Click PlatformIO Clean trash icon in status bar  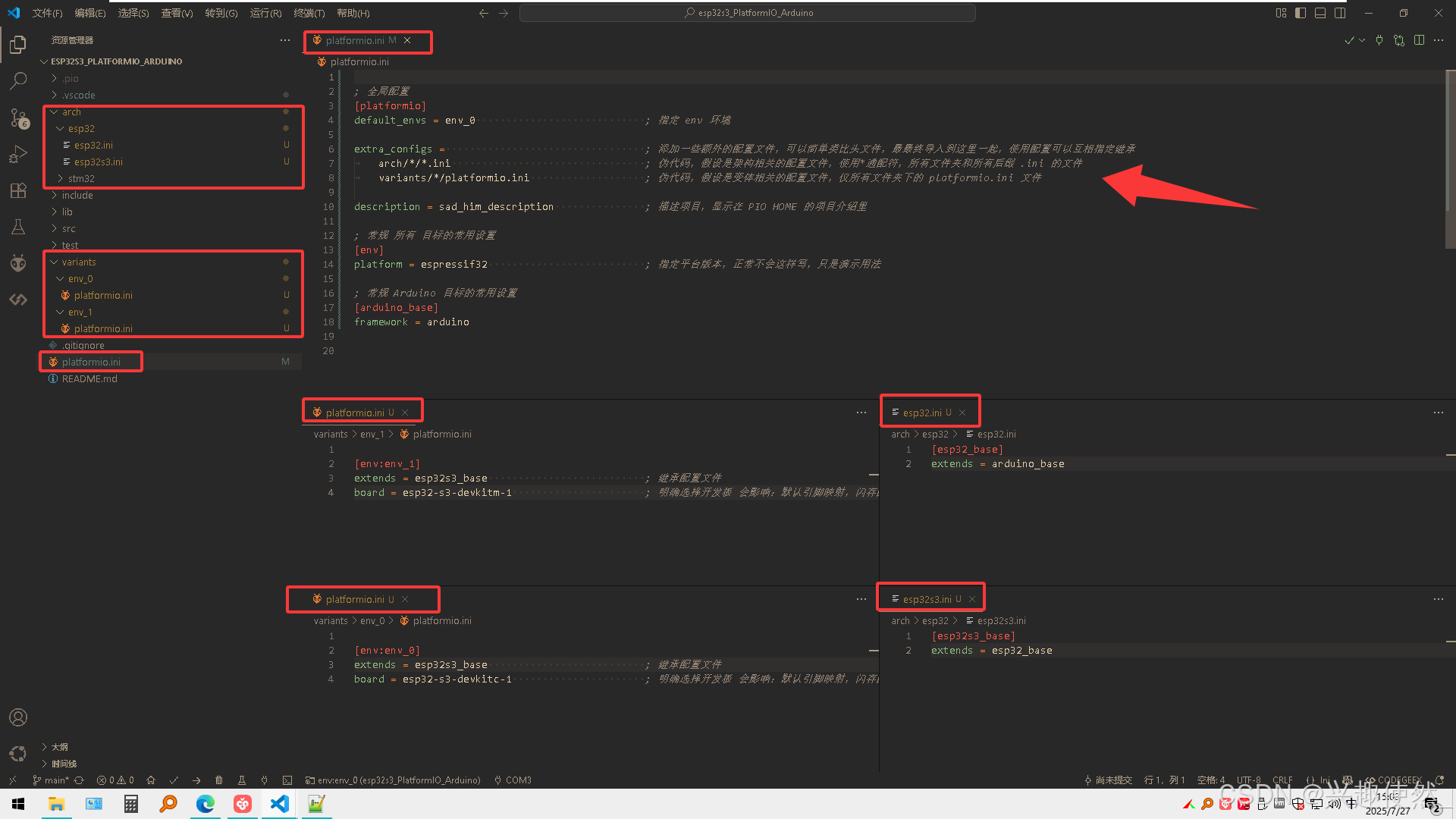(x=219, y=780)
